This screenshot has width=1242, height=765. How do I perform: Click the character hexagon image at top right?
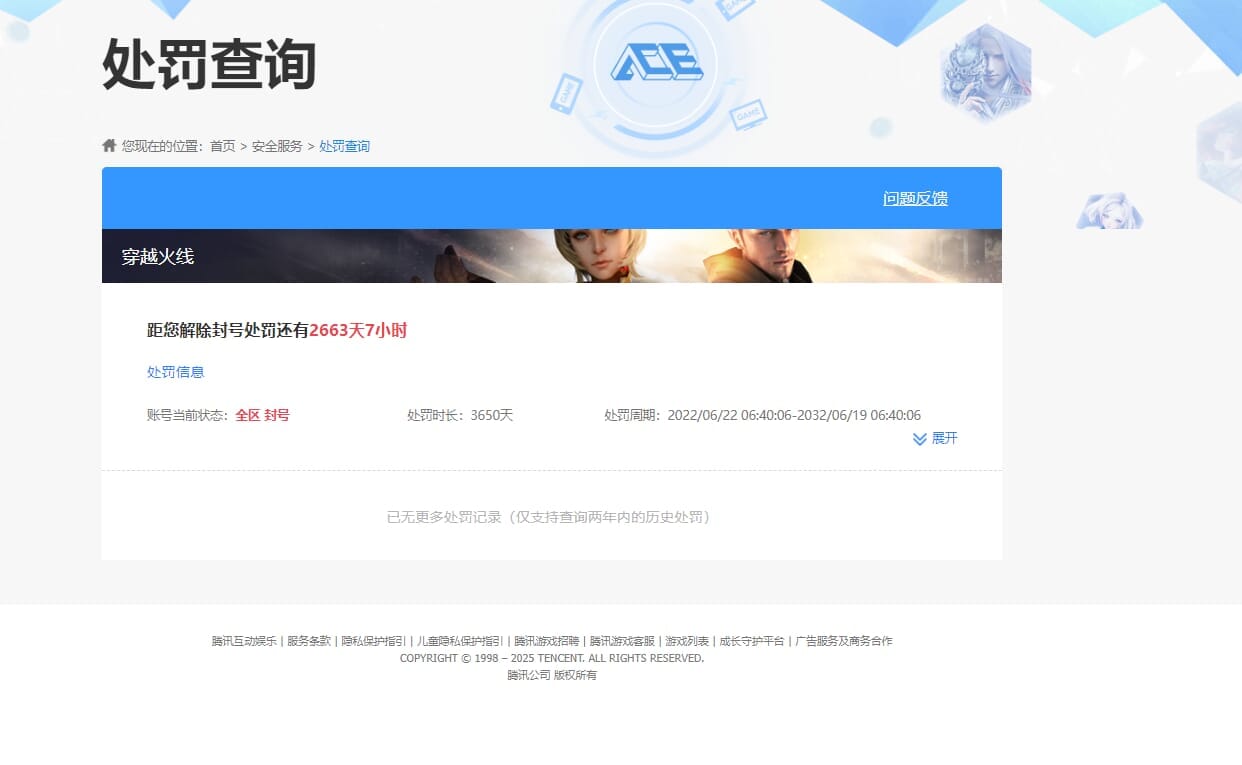click(x=986, y=72)
